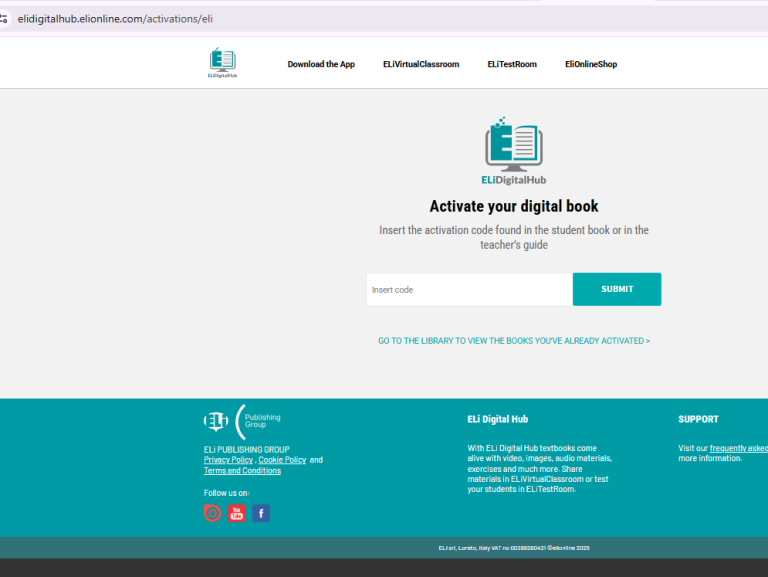
Task: Click the ELi Digital Hub header logo
Action: (x=222, y=63)
